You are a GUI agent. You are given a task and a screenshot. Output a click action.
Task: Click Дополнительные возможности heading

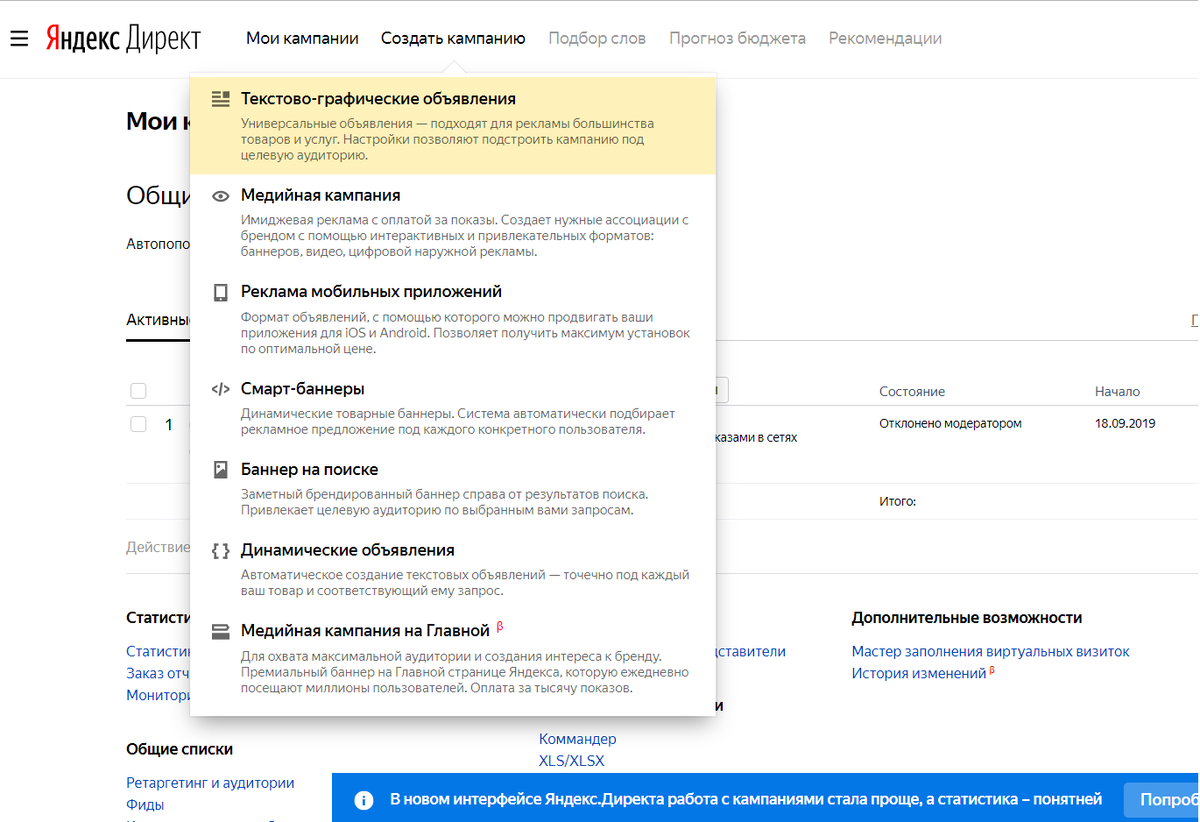click(967, 618)
